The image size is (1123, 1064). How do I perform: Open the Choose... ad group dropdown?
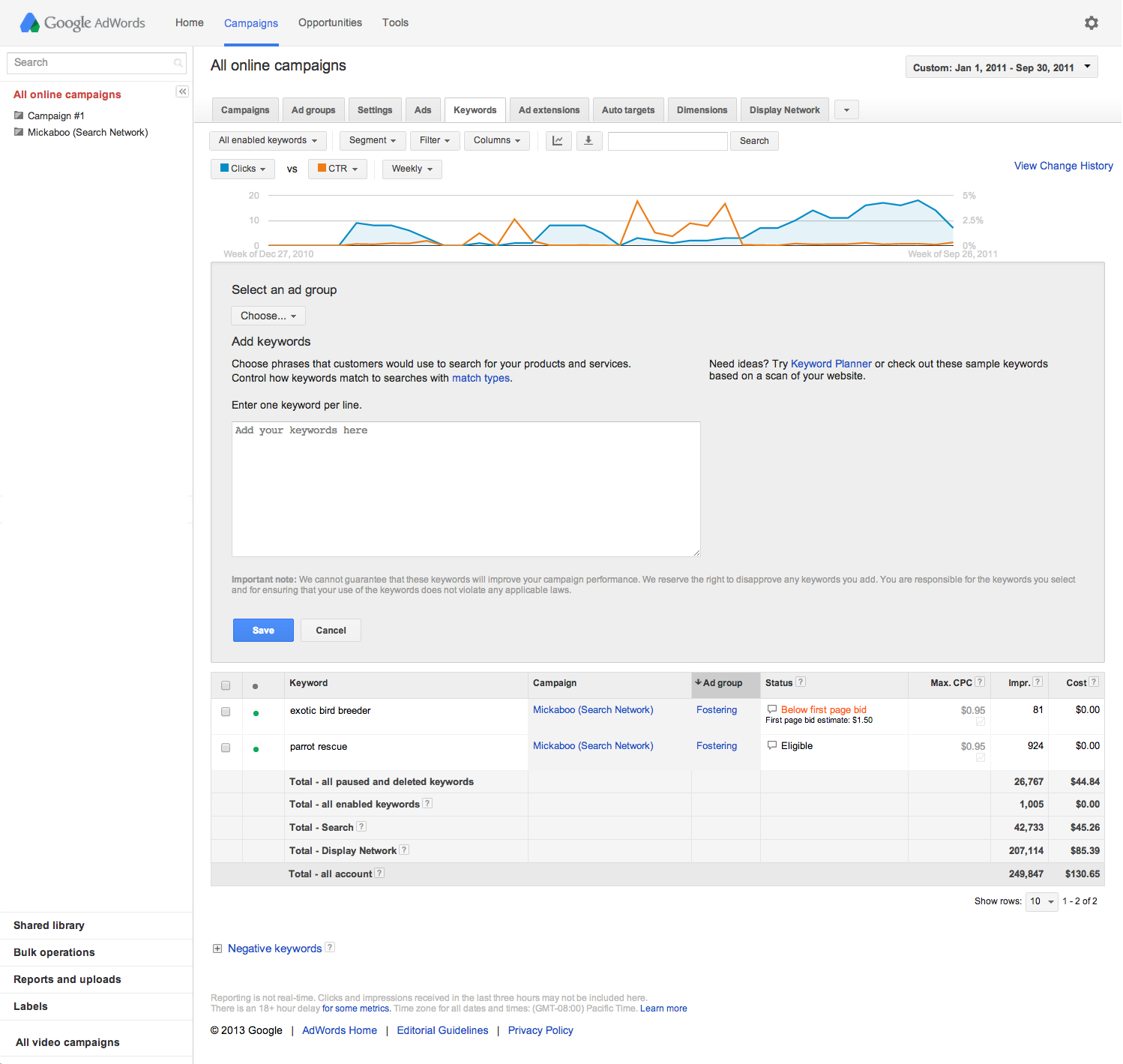(268, 316)
